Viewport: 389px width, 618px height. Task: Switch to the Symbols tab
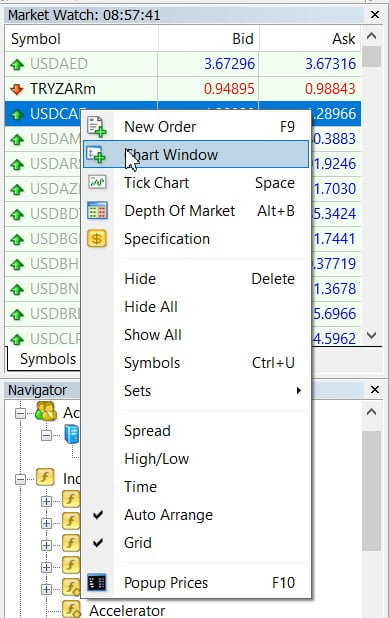click(48, 359)
